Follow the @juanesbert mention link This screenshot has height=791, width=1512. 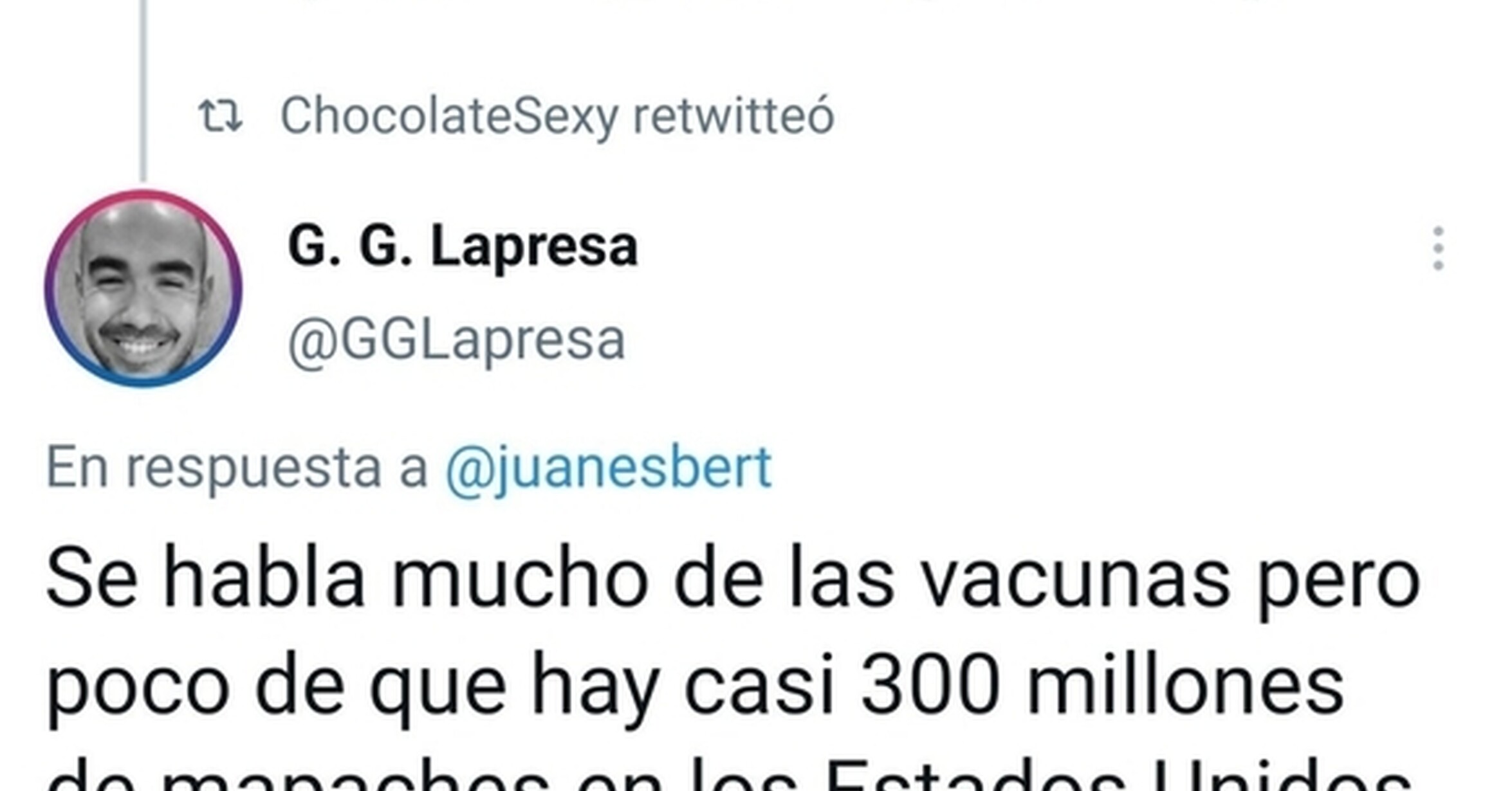[x=609, y=468]
